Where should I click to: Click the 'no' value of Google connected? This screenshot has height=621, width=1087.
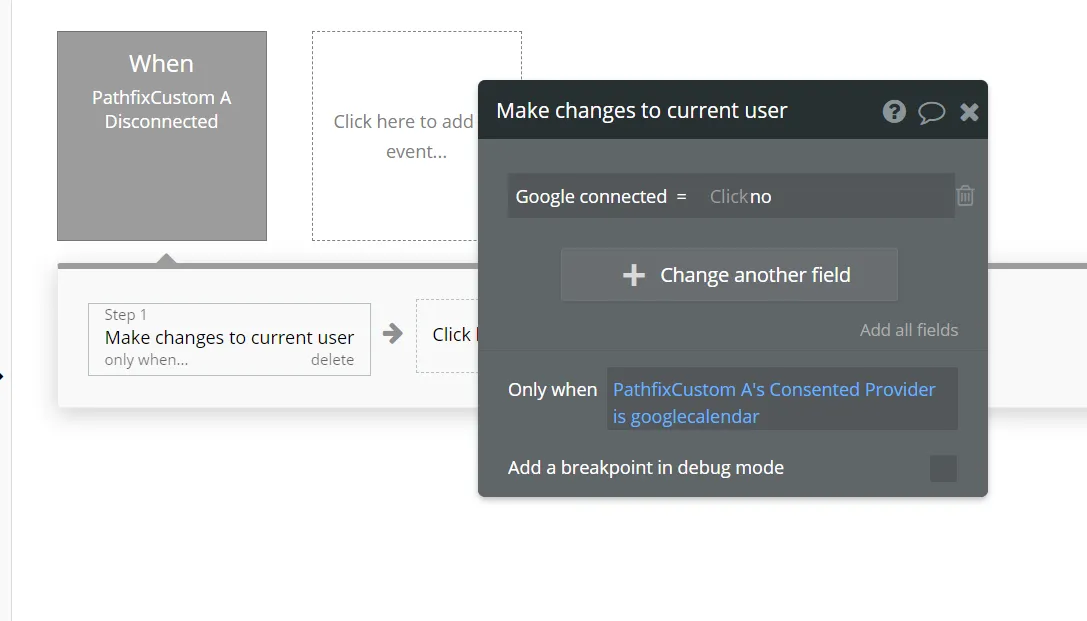(760, 197)
